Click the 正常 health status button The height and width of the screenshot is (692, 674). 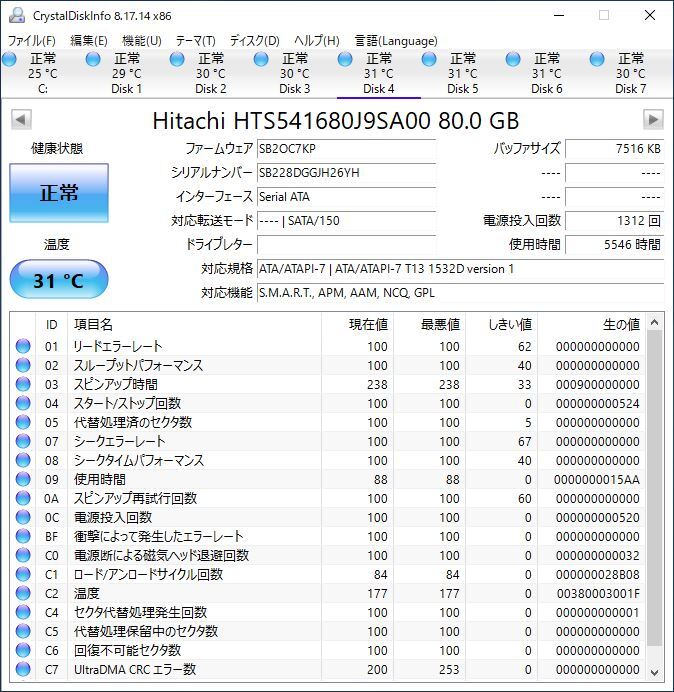click(59, 193)
